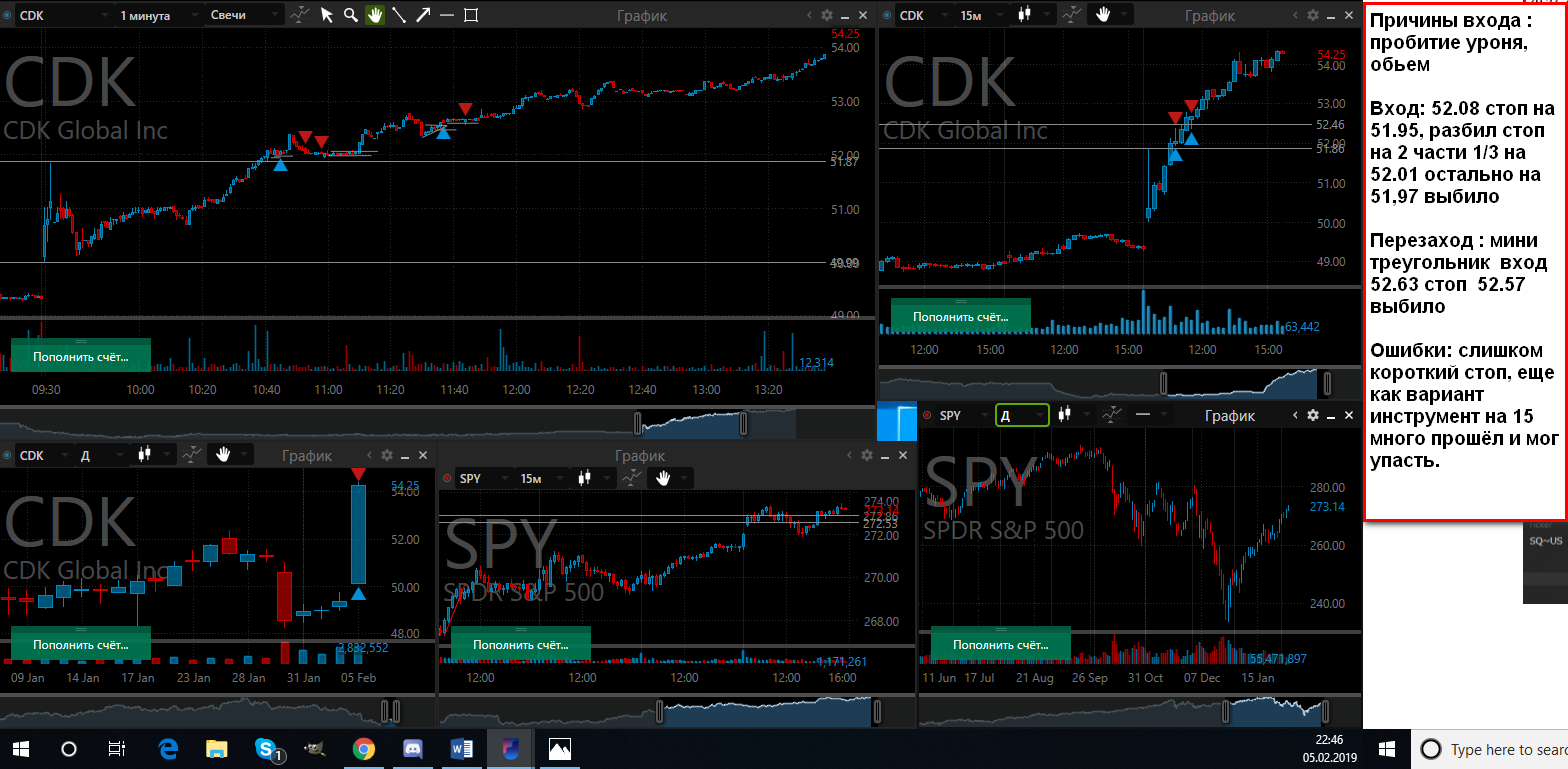Screen dimensions: 1568x769
Task: Open candlestick type selector in daily CDK chart
Action: [151, 455]
